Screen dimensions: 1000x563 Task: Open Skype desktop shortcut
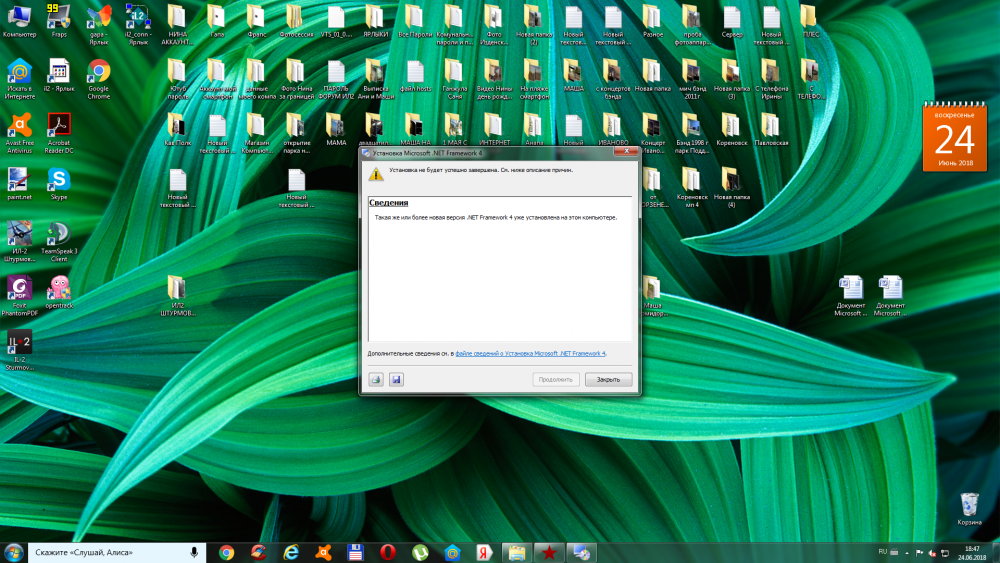point(59,179)
